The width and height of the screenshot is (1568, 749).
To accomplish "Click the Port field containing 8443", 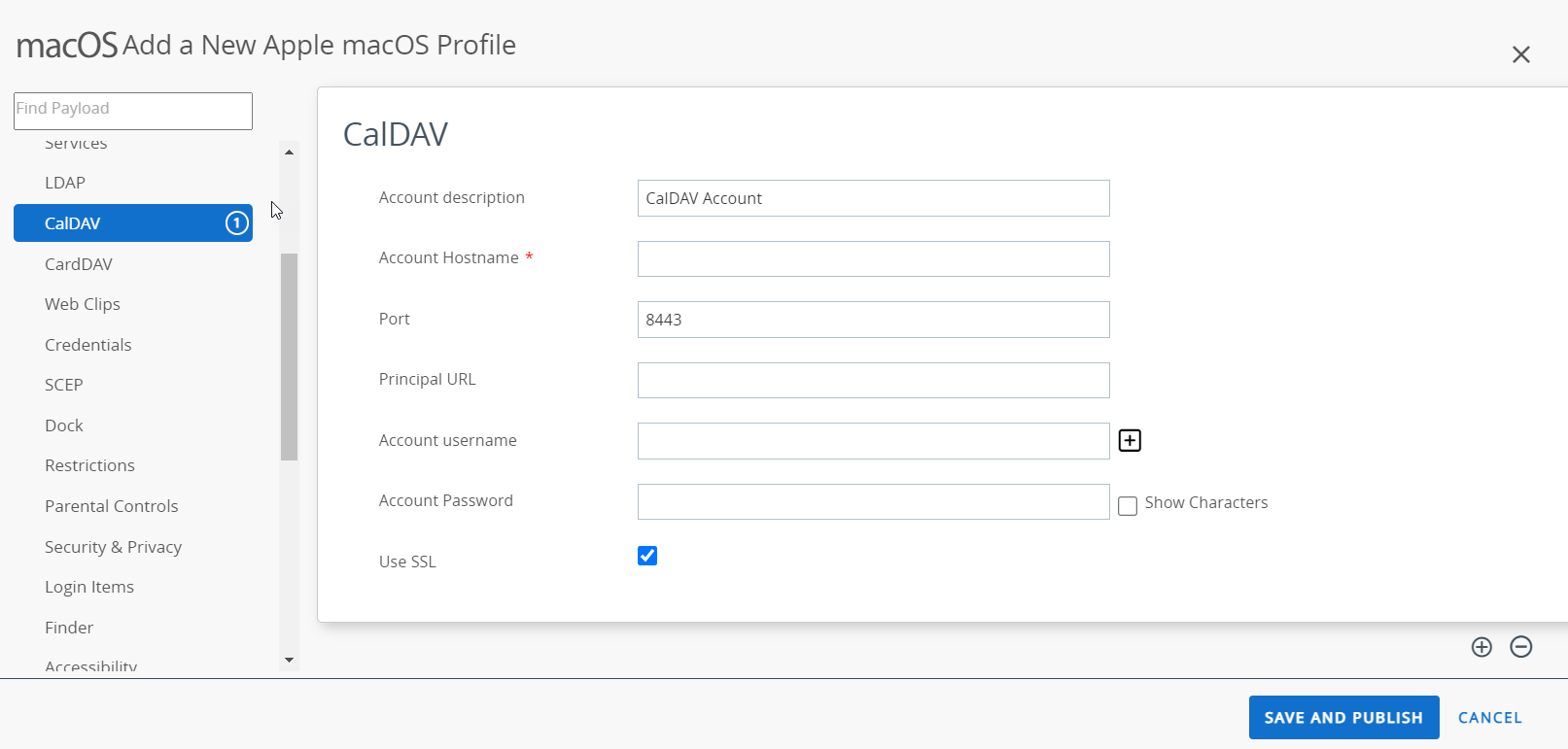I will pos(873,320).
